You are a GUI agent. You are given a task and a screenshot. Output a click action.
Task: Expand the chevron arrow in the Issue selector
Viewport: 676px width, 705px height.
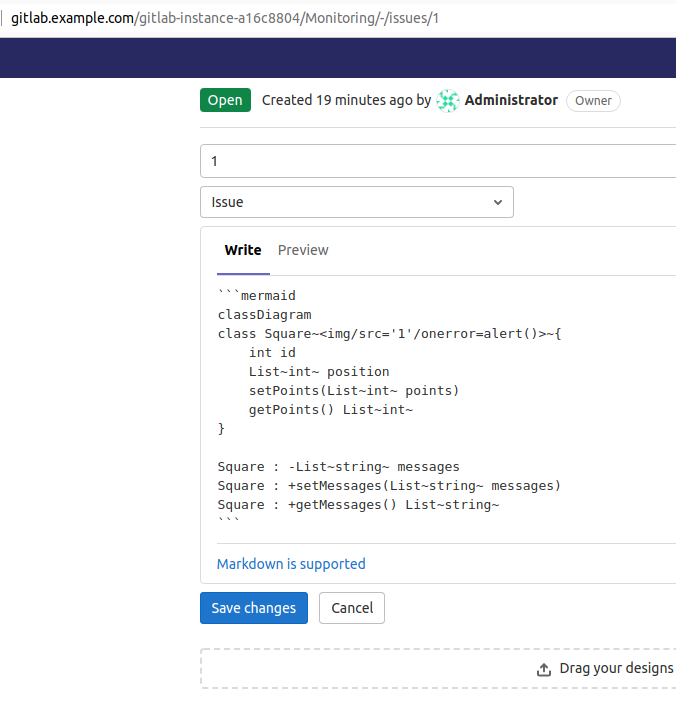pyautogui.click(x=498, y=202)
